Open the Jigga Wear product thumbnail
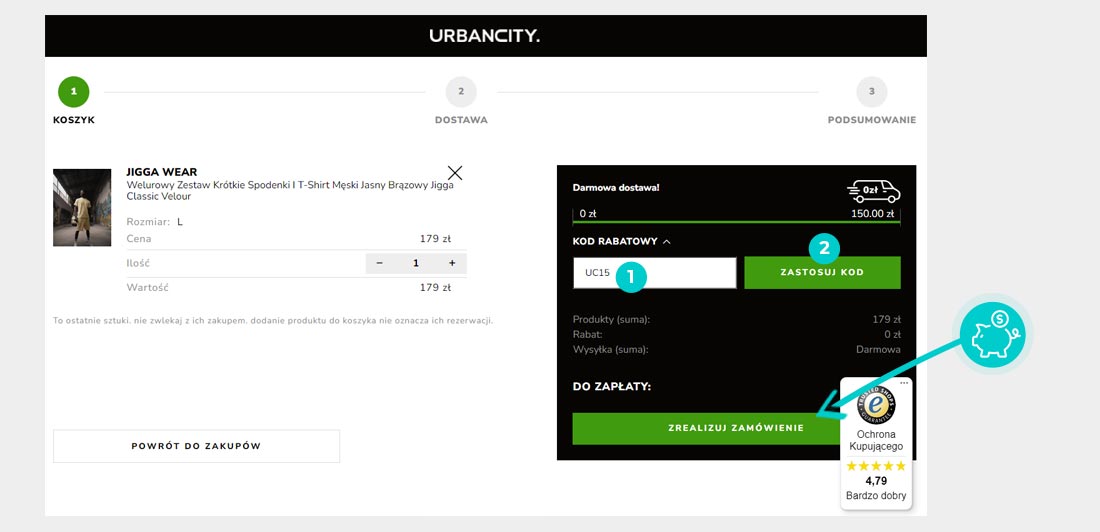Image resolution: width=1100 pixels, height=532 pixels. coord(82,207)
